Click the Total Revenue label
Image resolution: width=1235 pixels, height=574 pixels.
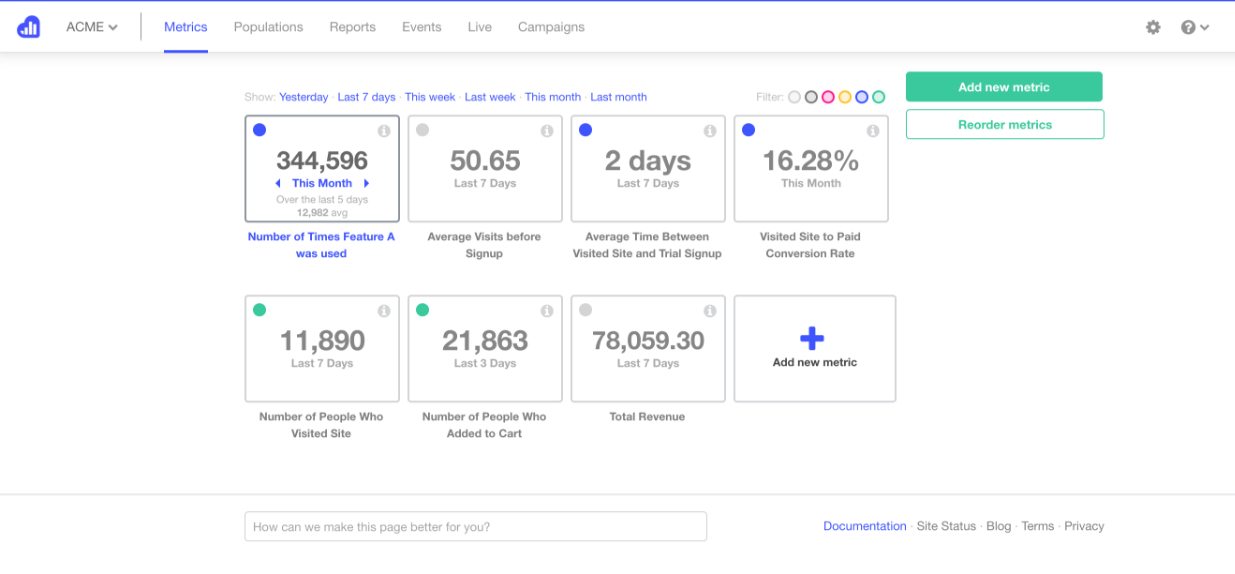click(x=647, y=417)
